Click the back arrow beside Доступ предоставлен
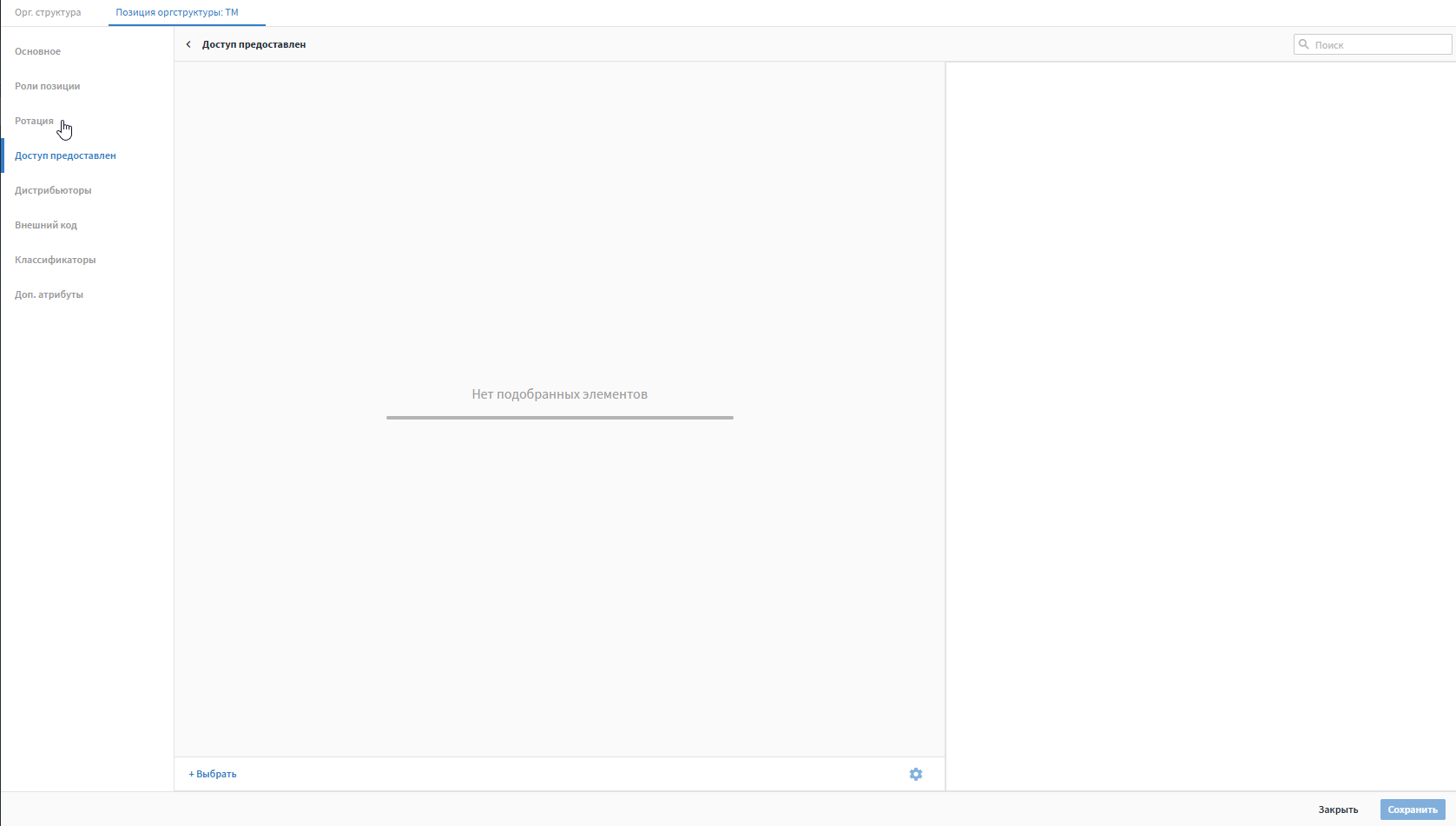This screenshot has width=1456, height=826. click(188, 44)
